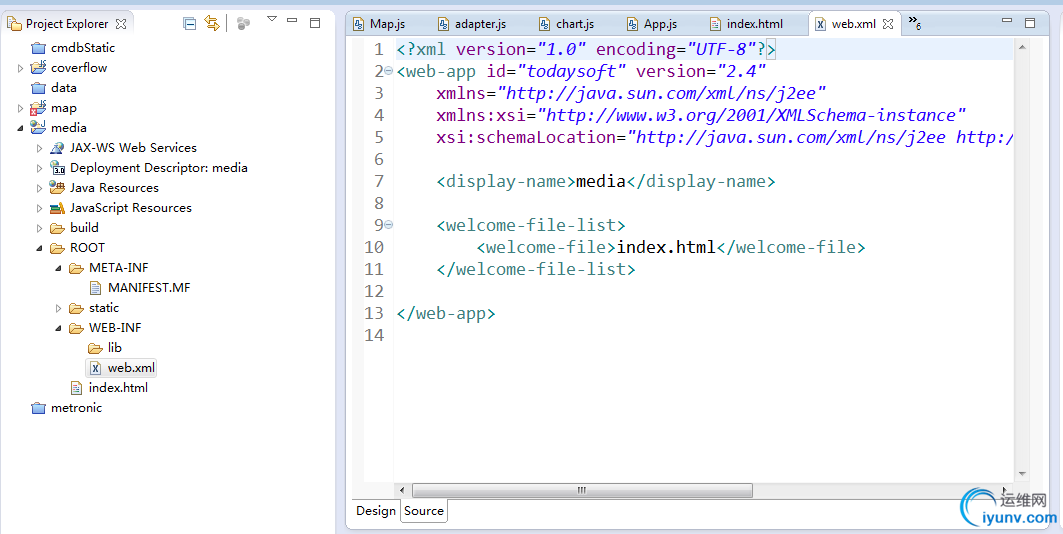Collapse the WEB-INF folder
This screenshot has height=534, width=1063.
pos(59,328)
